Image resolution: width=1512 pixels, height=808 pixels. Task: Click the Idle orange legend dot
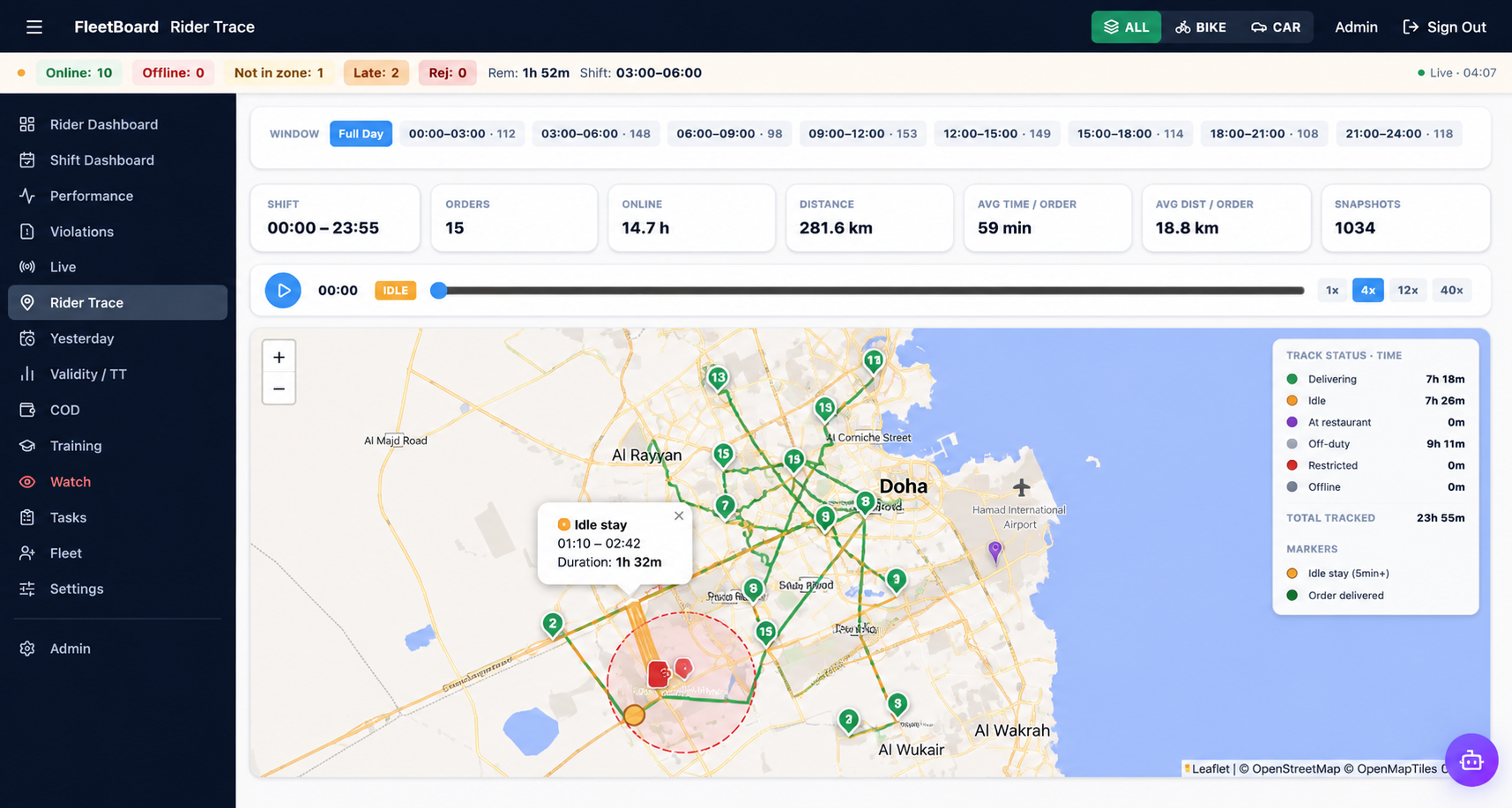click(1292, 400)
